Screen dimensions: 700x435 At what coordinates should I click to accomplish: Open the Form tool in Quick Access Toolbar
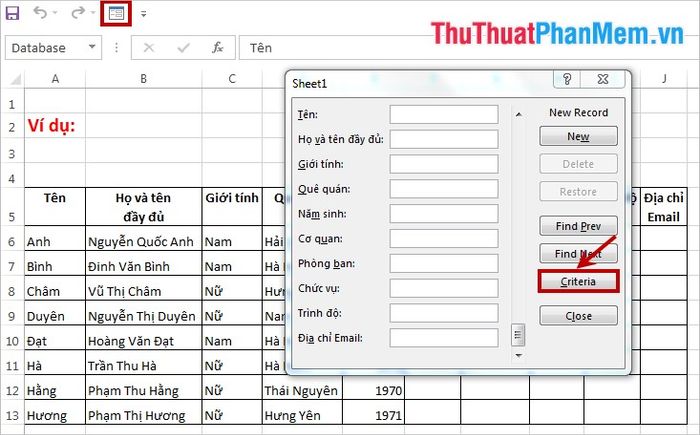tap(117, 14)
